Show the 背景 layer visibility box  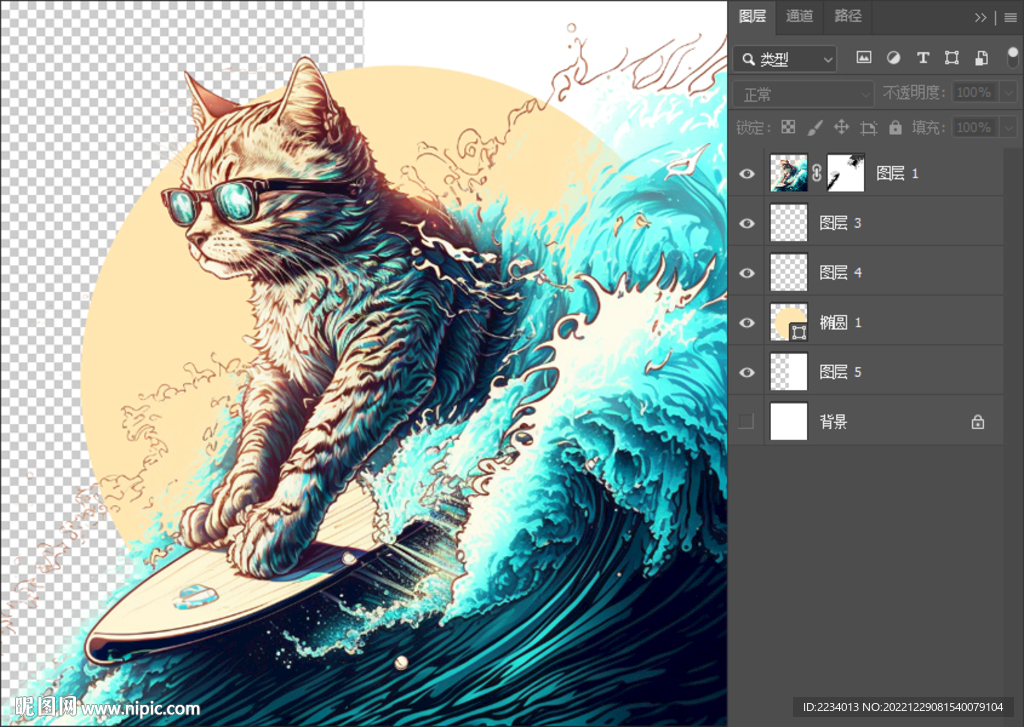pos(746,422)
